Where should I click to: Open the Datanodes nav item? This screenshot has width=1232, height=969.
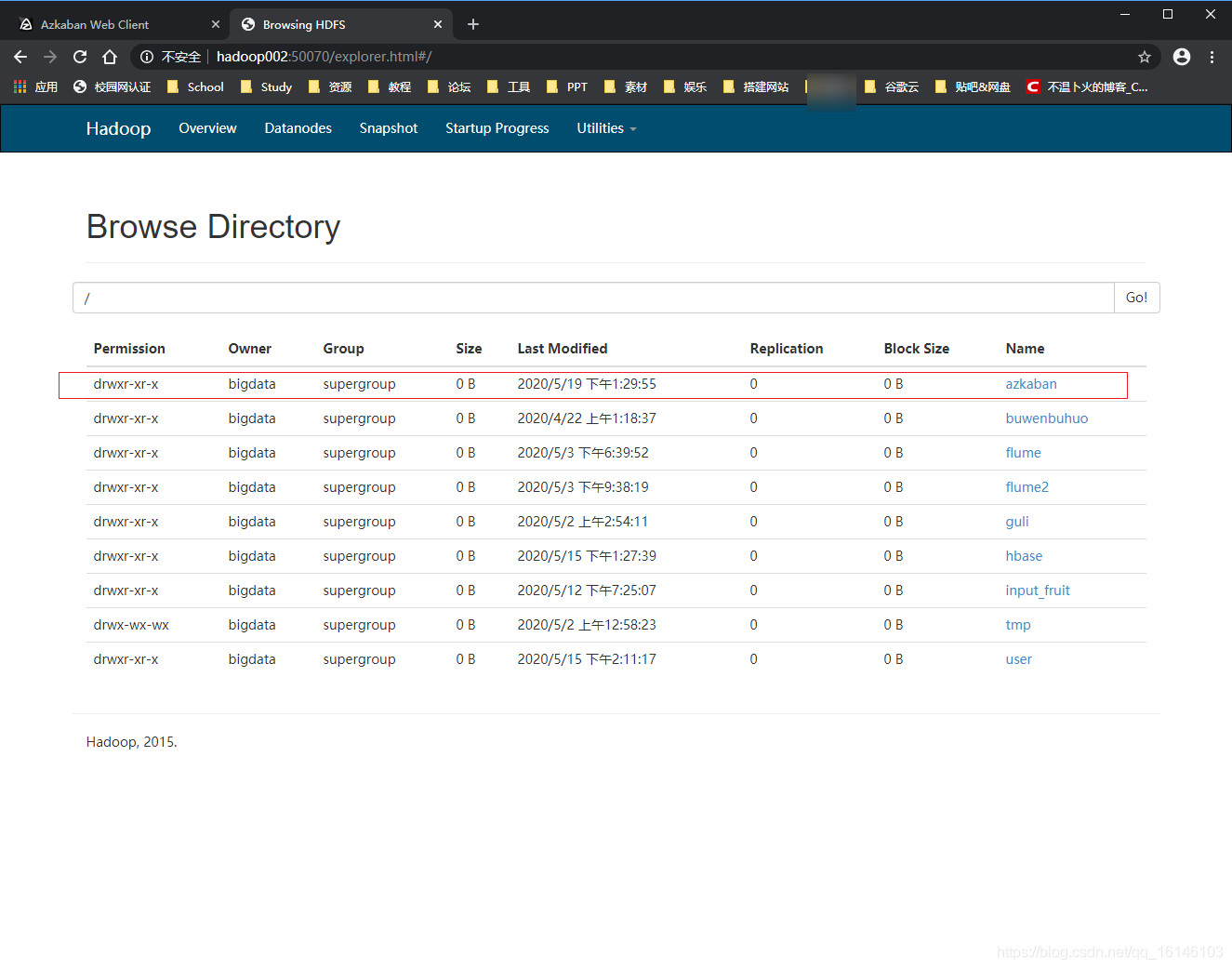298,128
